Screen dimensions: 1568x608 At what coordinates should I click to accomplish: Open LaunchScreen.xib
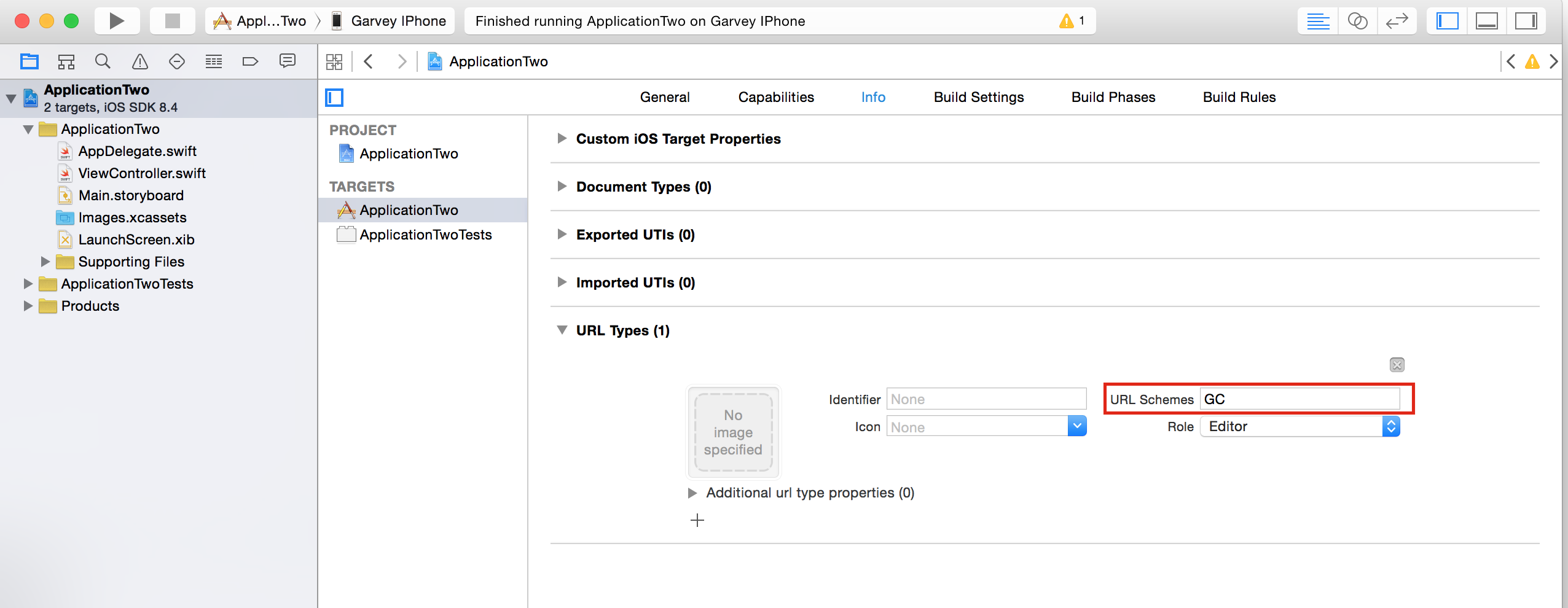click(x=136, y=240)
